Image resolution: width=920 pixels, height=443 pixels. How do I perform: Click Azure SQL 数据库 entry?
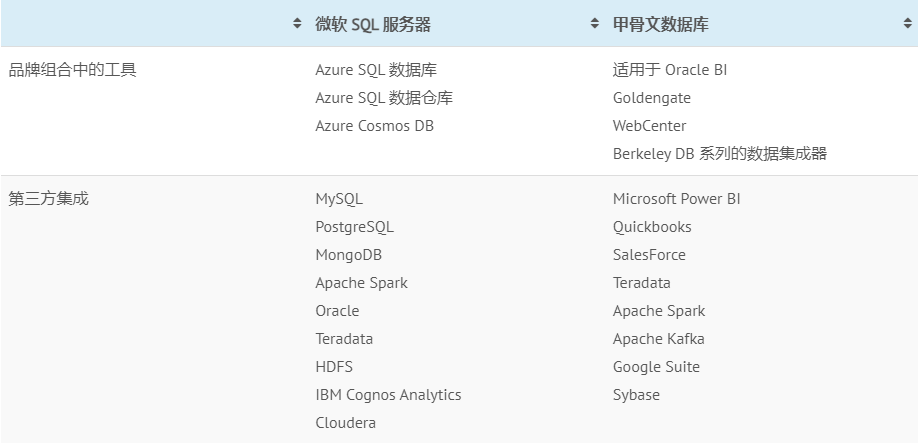[376, 70]
